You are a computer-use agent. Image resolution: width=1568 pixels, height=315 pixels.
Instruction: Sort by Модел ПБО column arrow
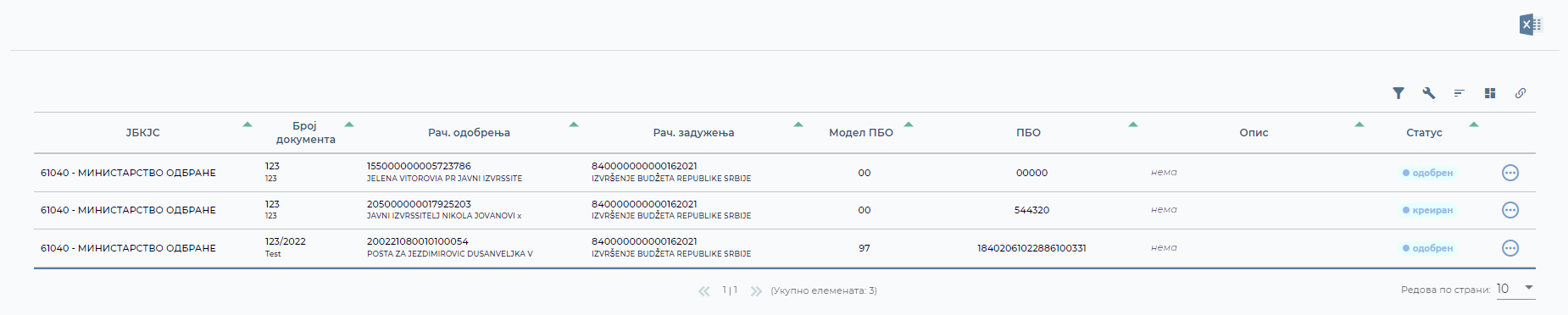coord(909,124)
